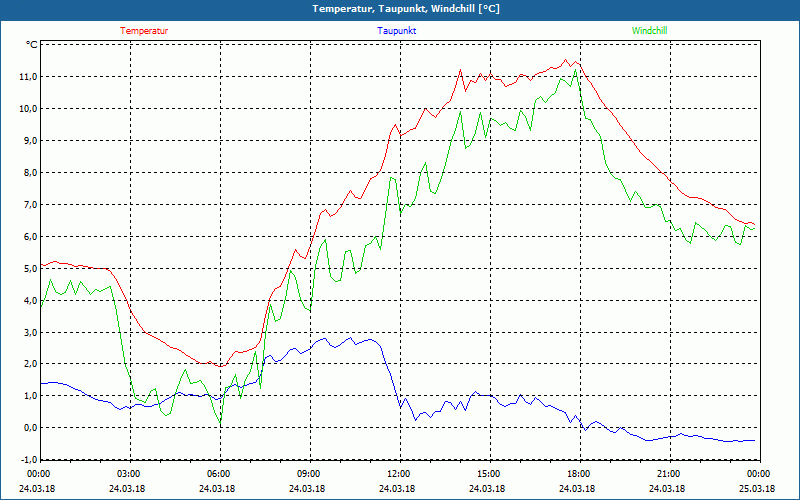Click the blue Taupunkt legend label
The image size is (800, 500).
pos(396,31)
